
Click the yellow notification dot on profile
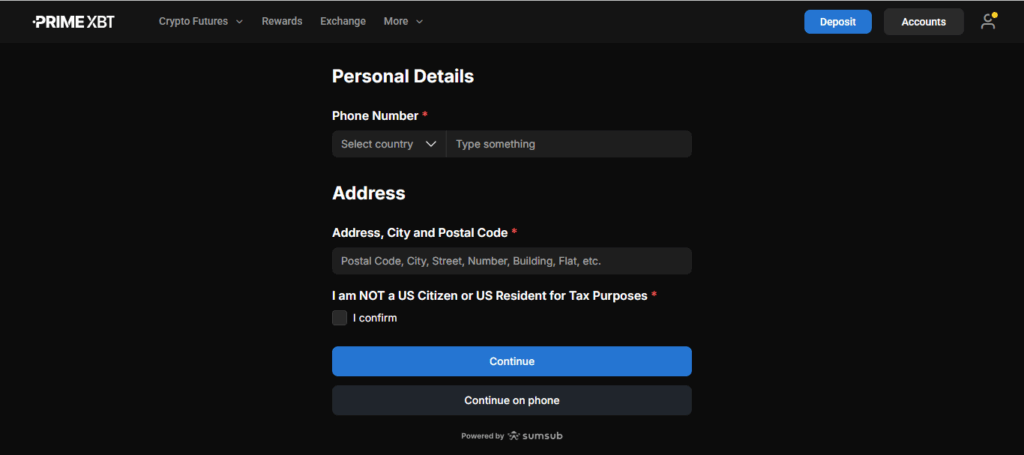click(994, 15)
